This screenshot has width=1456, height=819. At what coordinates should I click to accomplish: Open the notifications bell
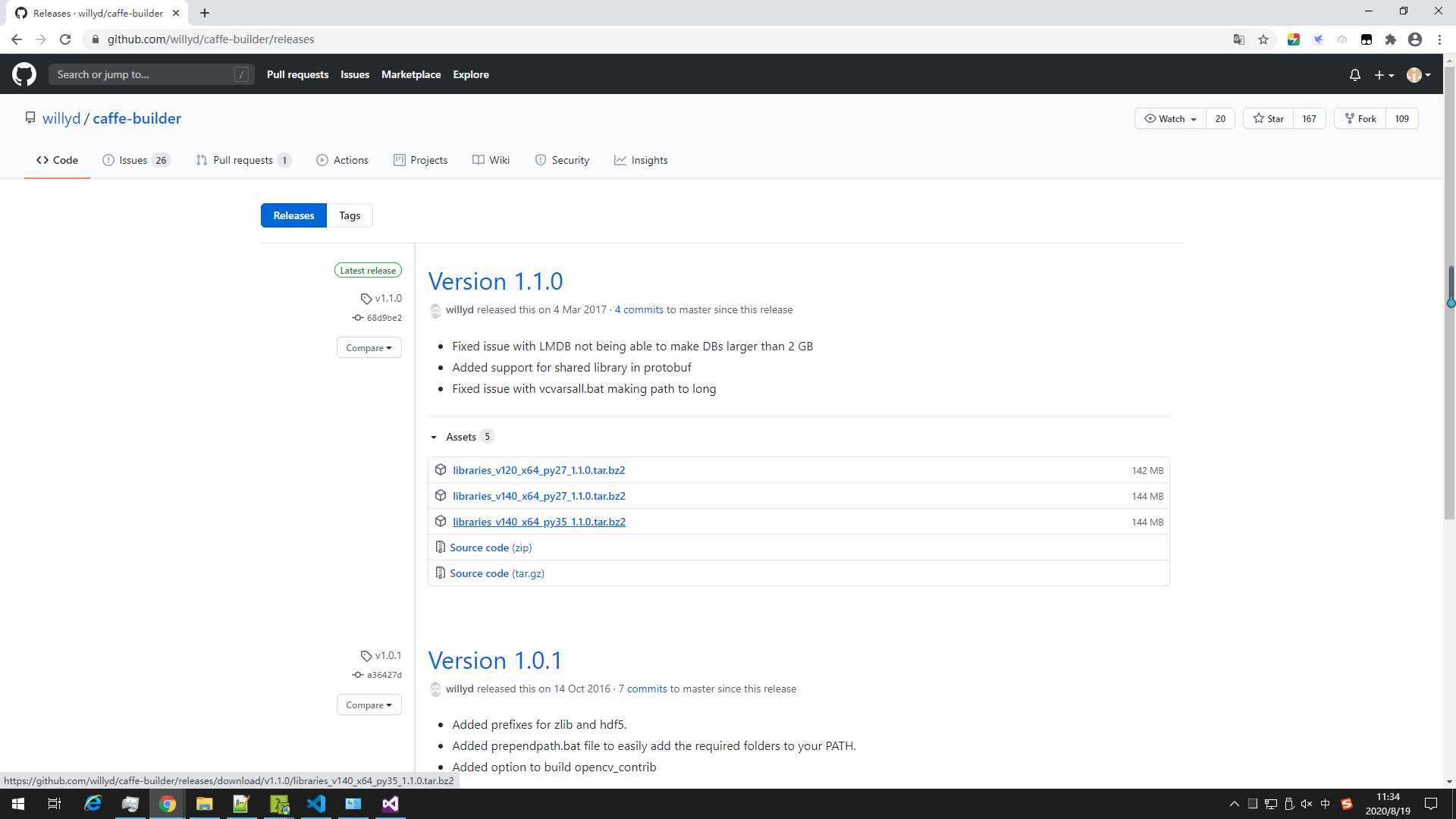pyautogui.click(x=1355, y=75)
